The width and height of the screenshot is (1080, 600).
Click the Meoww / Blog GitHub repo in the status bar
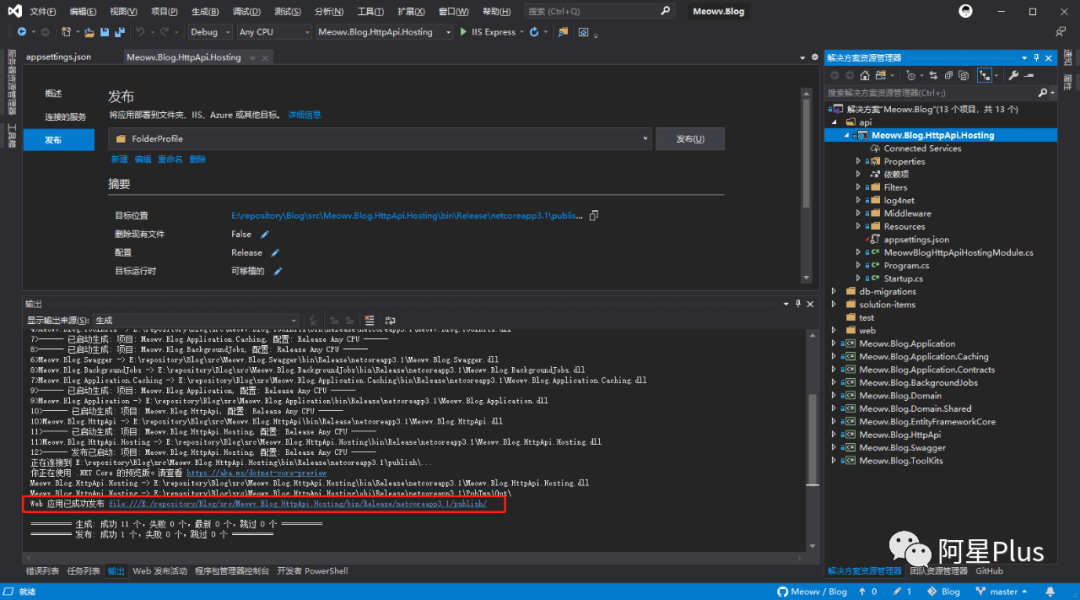tap(812, 592)
